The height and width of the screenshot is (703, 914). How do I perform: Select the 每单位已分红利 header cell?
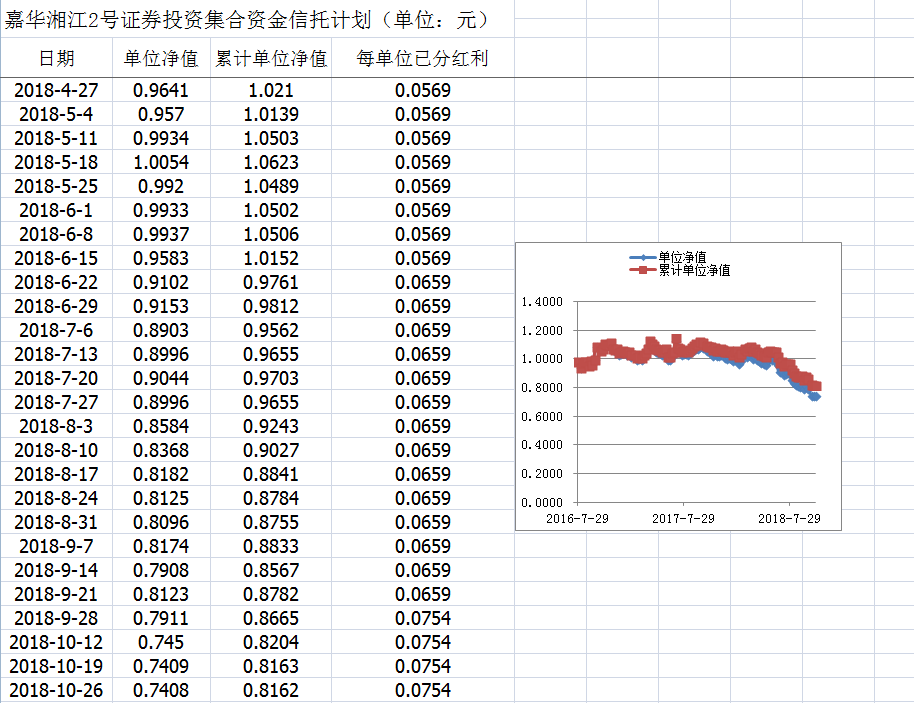[x=423, y=58]
